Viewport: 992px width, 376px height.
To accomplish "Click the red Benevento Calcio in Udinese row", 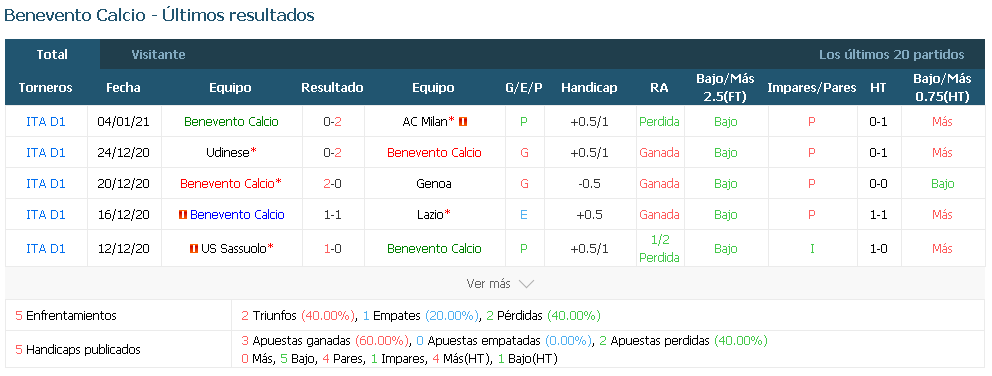I will (434, 153).
